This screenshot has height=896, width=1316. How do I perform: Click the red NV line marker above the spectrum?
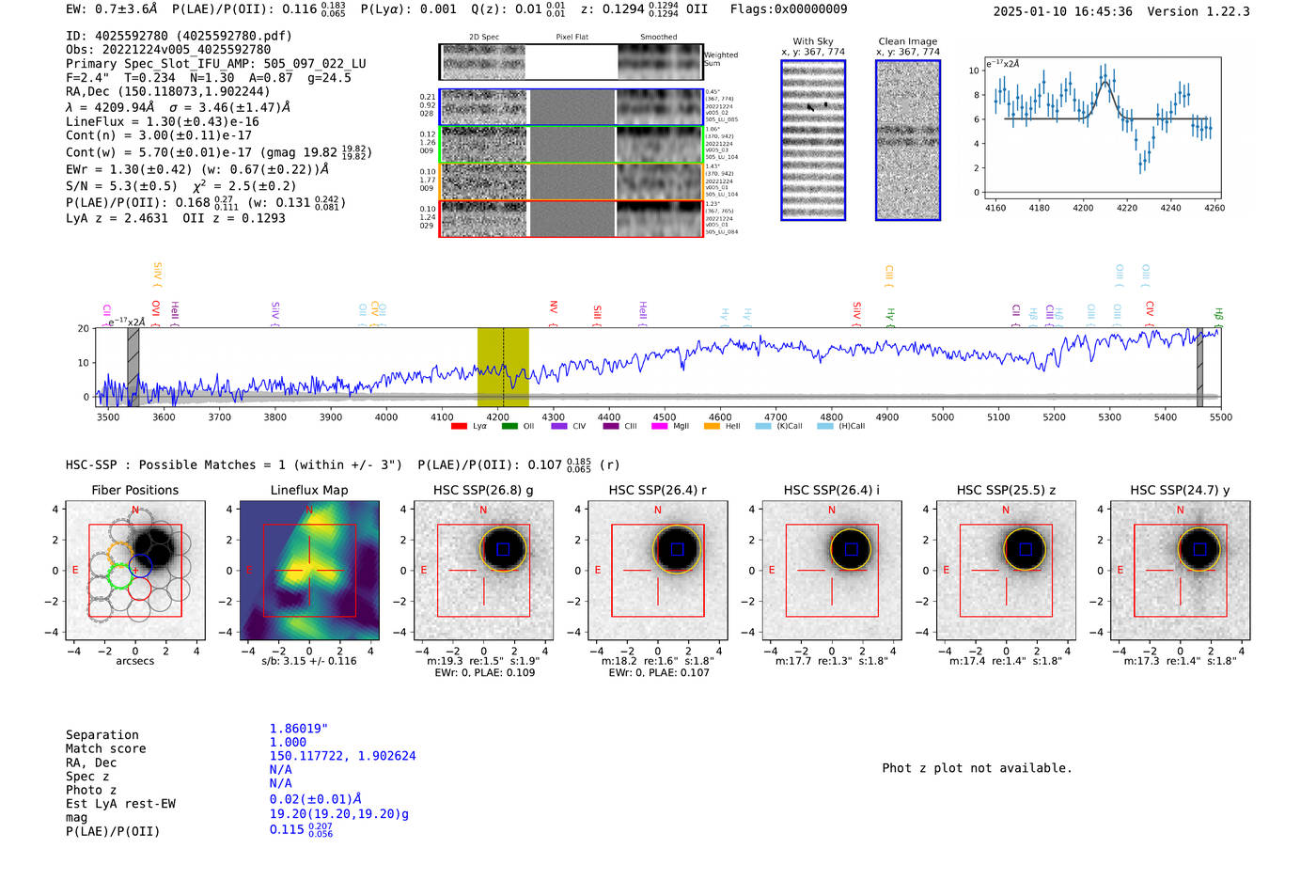point(554,307)
